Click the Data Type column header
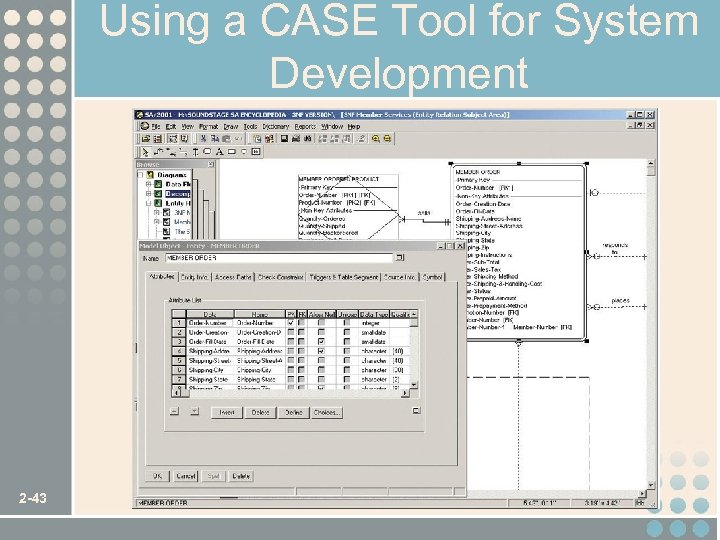720x540 pixels. coord(374,314)
